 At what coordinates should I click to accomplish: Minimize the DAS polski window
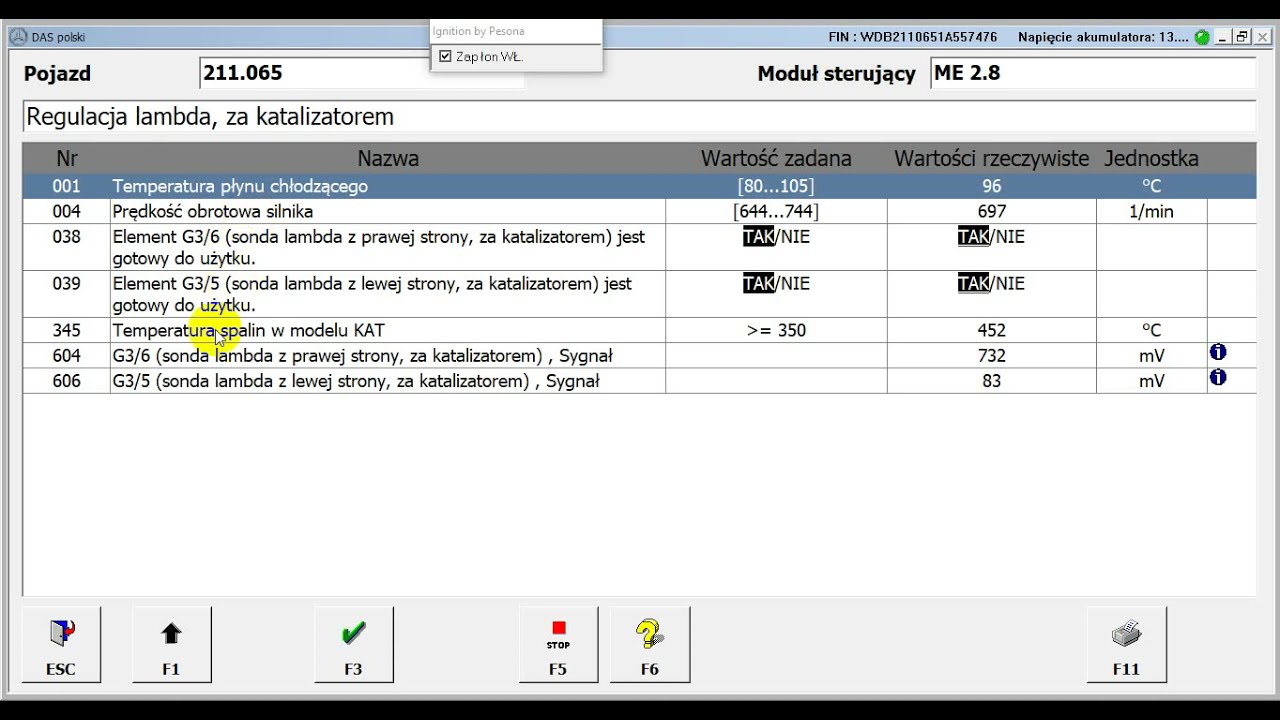point(1223,37)
